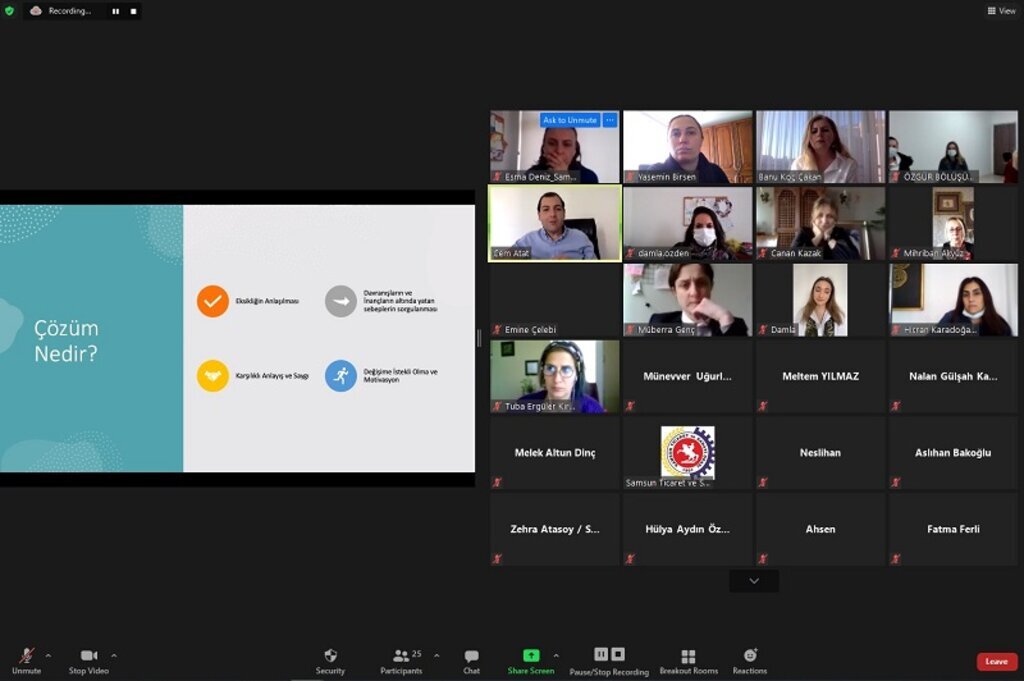Show next page of participants with down chevron
The width and height of the screenshot is (1024, 681).
[x=754, y=581]
